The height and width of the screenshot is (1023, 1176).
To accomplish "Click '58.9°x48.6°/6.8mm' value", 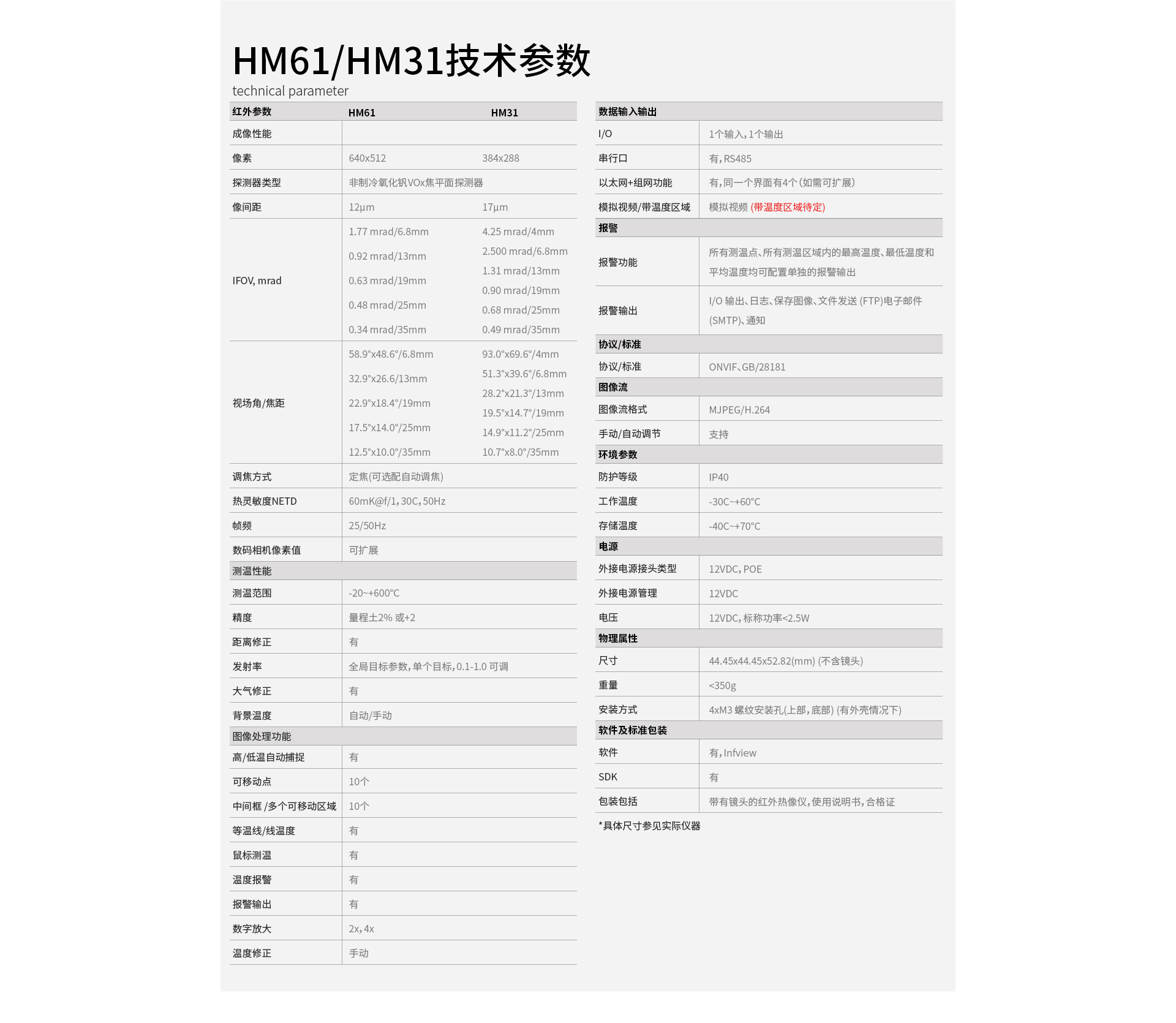I will pos(391,354).
